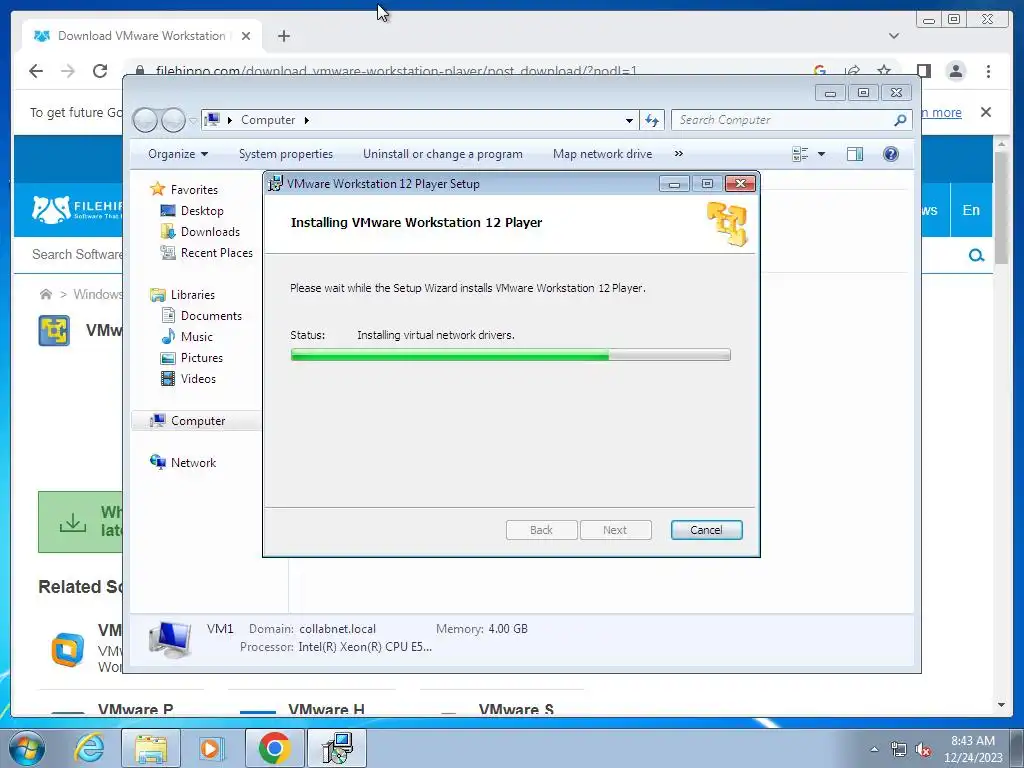This screenshot has height=768, width=1024.
Task: Bookmark this page with star icon
Action: click(884, 71)
